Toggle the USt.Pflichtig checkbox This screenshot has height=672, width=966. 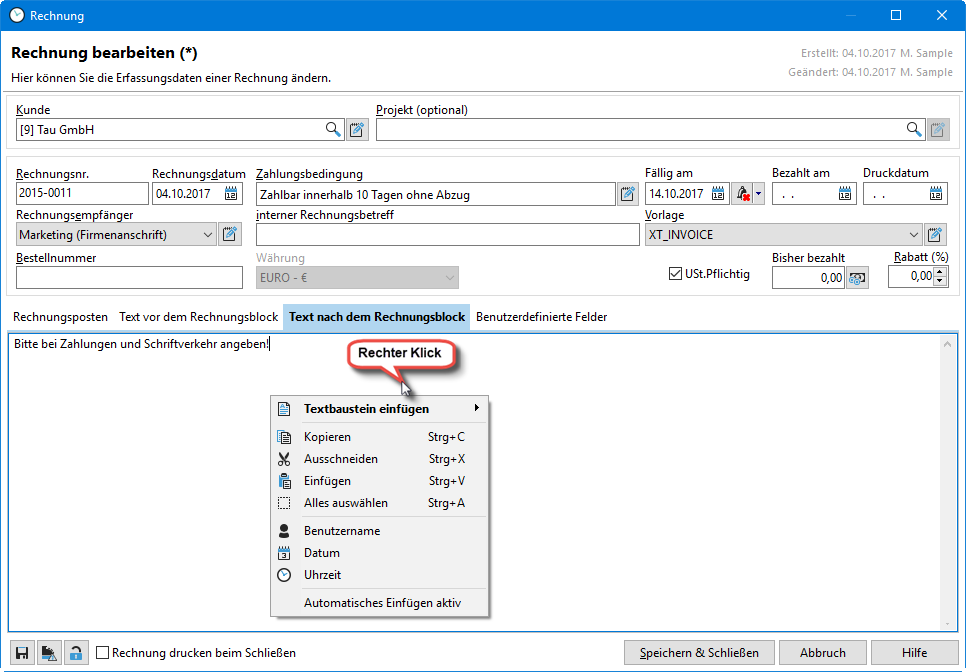[x=675, y=273]
